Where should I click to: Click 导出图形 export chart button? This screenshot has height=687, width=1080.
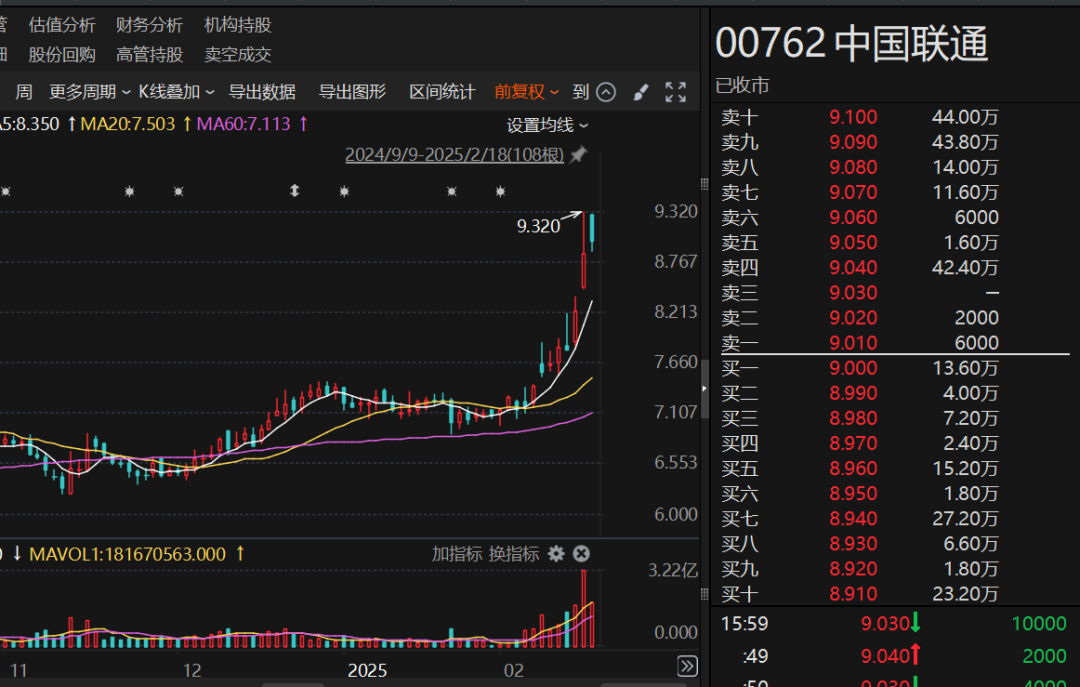pos(352,92)
